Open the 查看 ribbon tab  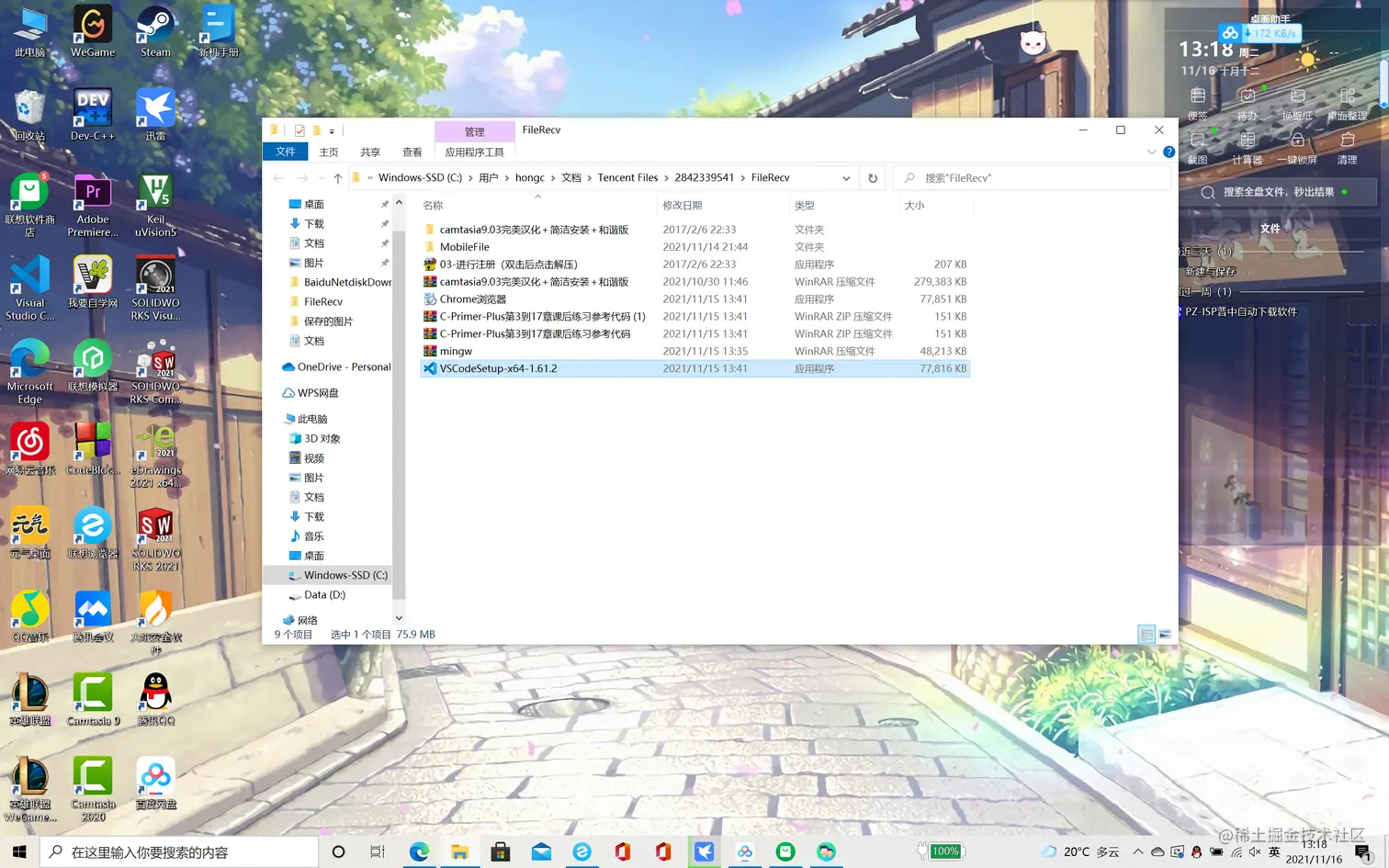(412, 152)
